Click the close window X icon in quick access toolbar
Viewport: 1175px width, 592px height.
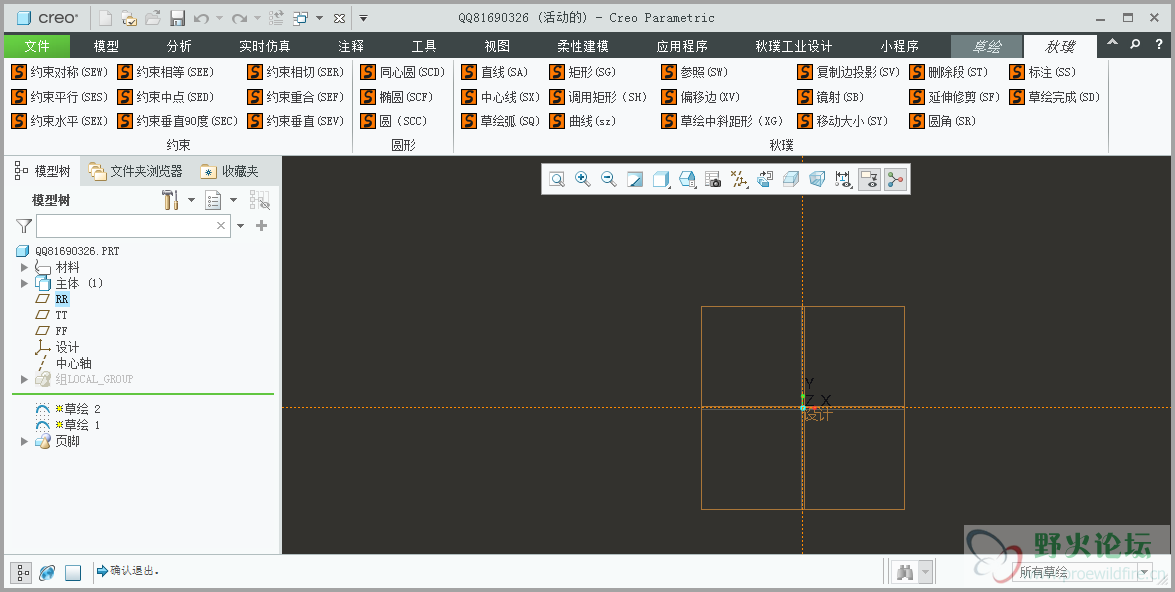[339, 18]
